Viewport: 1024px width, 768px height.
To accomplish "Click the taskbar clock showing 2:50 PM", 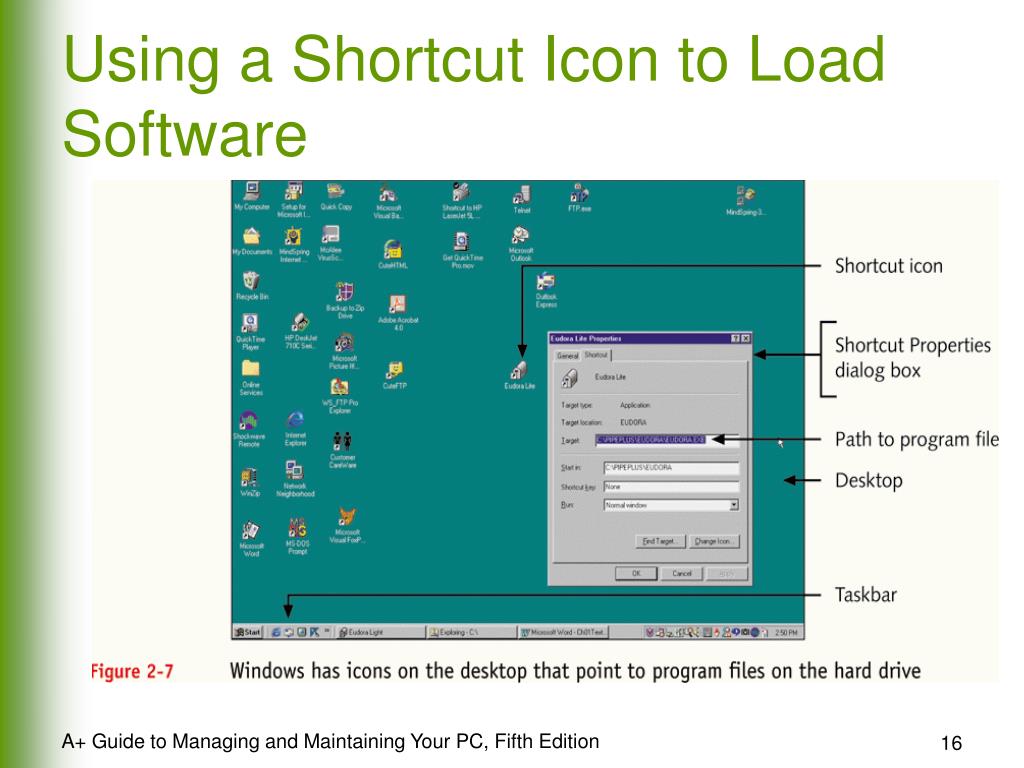I will coord(787,632).
